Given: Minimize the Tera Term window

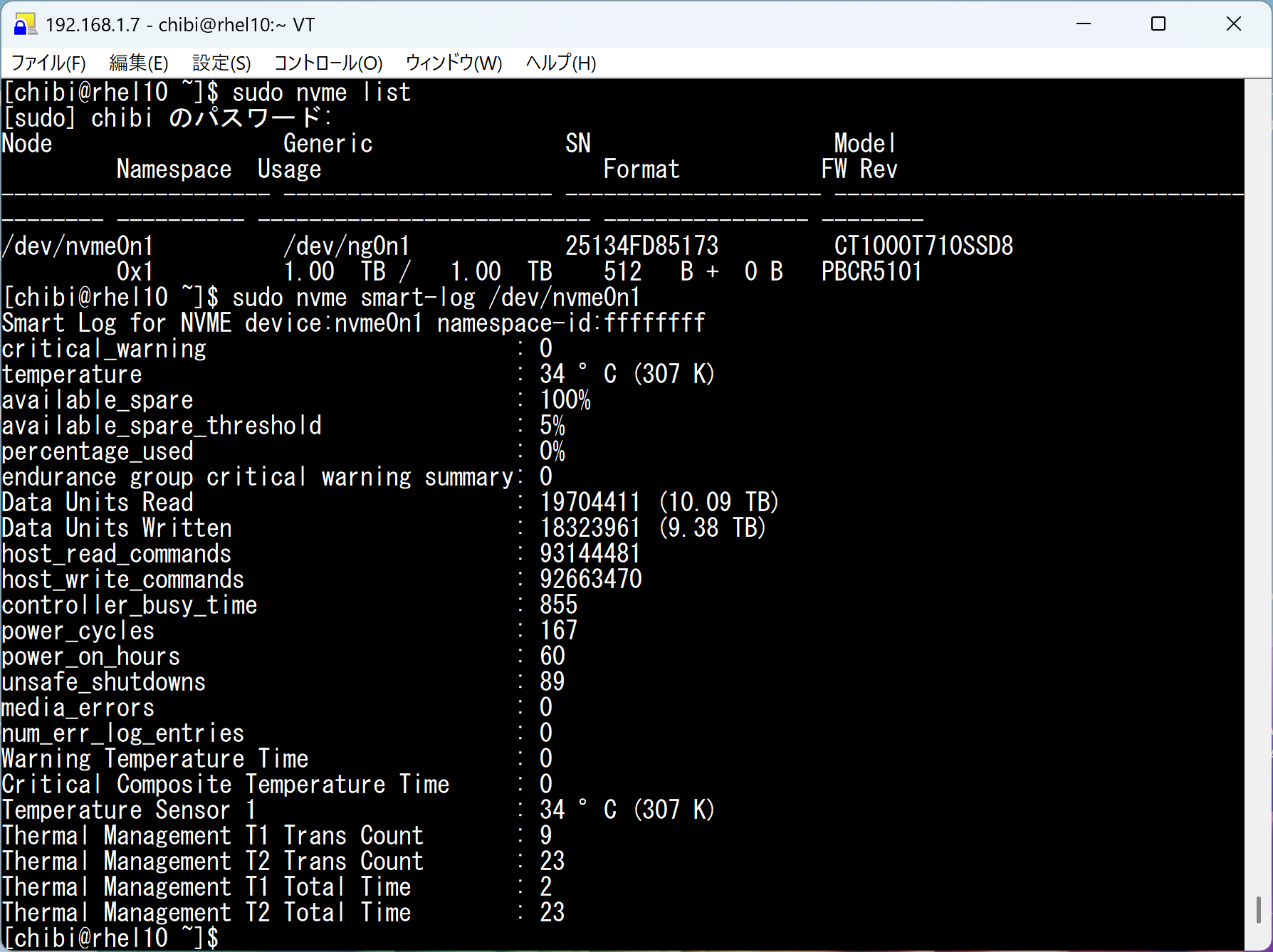Looking at the screenshot, I should (x=1083, y=24).
